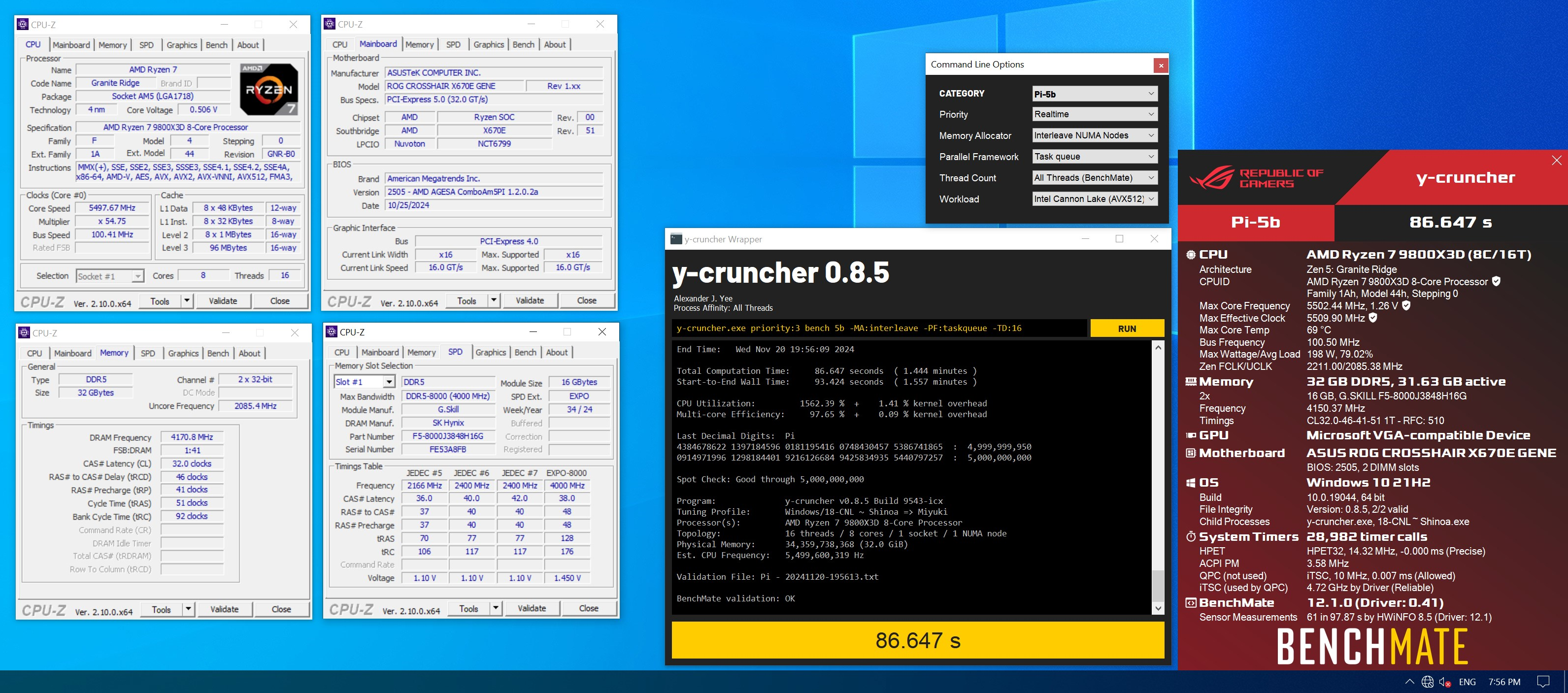
Task: Click the GPU icon in BenchMate panel
Action: (1191, 435)
